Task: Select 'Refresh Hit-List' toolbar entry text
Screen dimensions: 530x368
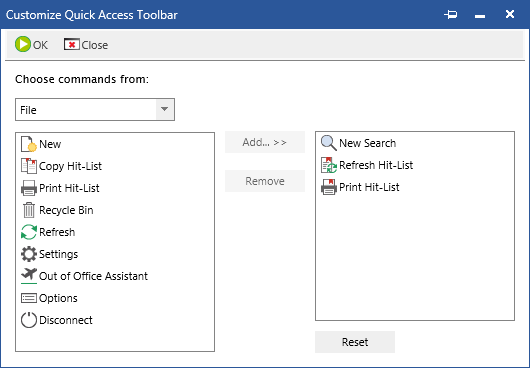Action: pyautogui.click(x=376, y=165)
